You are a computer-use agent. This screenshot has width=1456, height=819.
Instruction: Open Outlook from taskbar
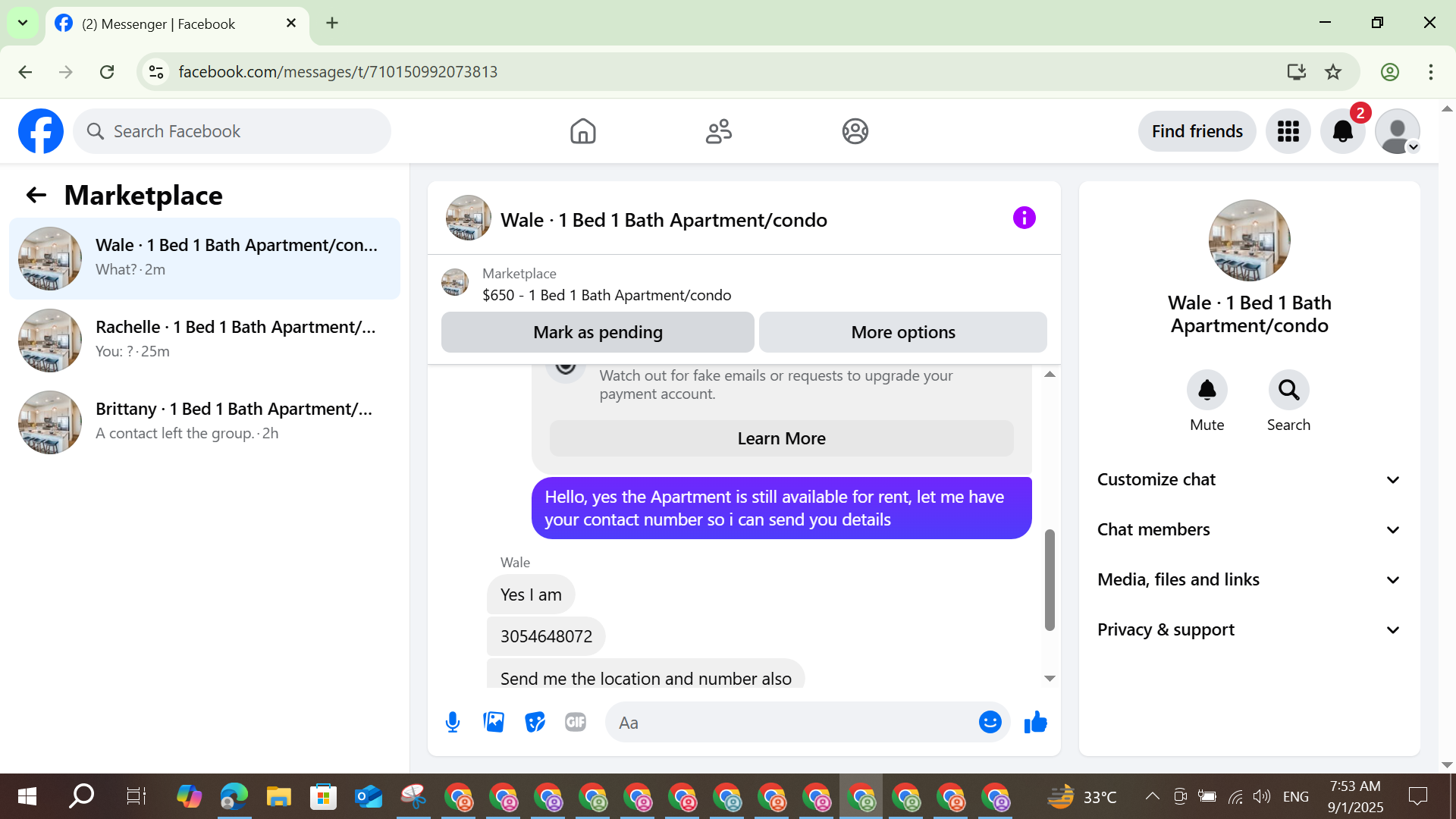pos(369,796)
